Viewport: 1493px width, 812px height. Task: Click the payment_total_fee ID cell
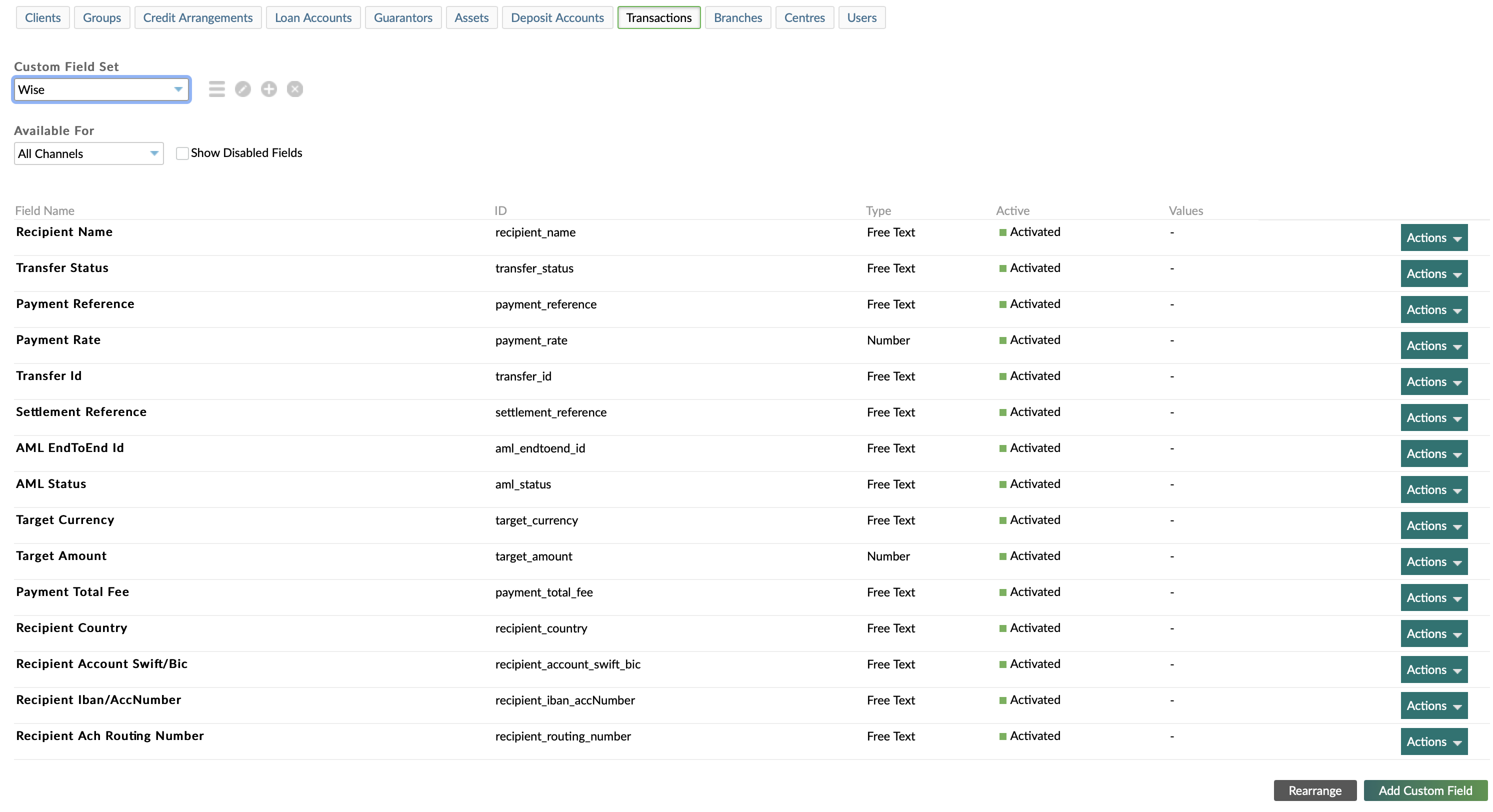pos(544,592)
